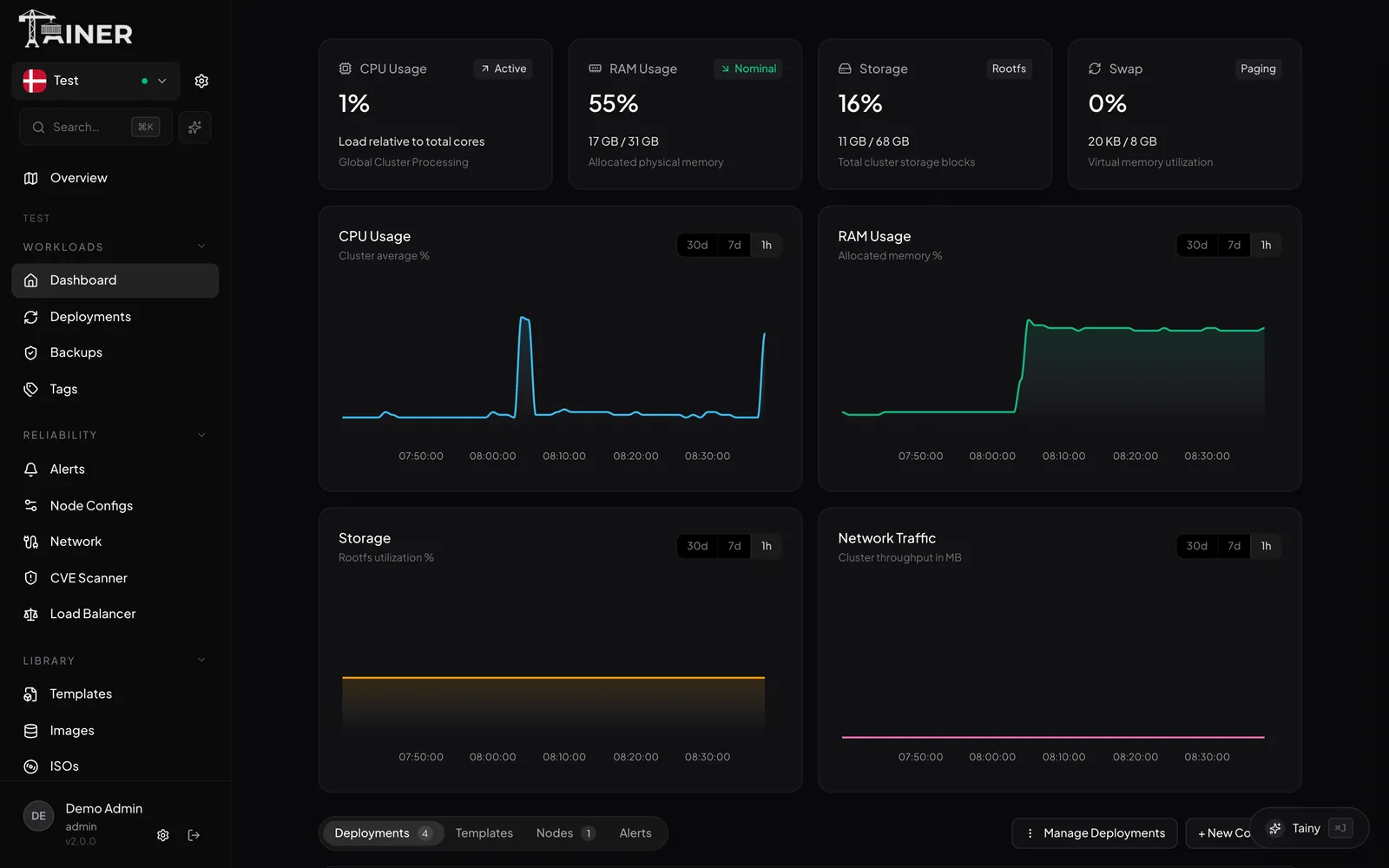Set Network Traffic chart to 1h
The height and width of the screenshot is (868, 1389).
point(1266,546)
